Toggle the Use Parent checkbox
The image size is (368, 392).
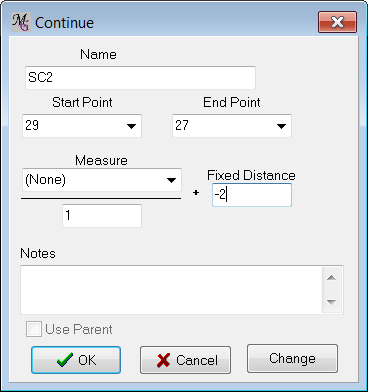click(34, 329)
